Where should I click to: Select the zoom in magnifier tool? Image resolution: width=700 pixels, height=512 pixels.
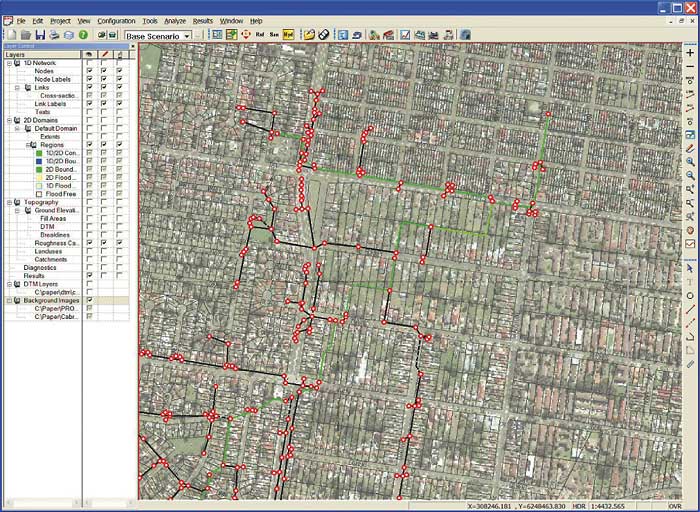point(690,162)
